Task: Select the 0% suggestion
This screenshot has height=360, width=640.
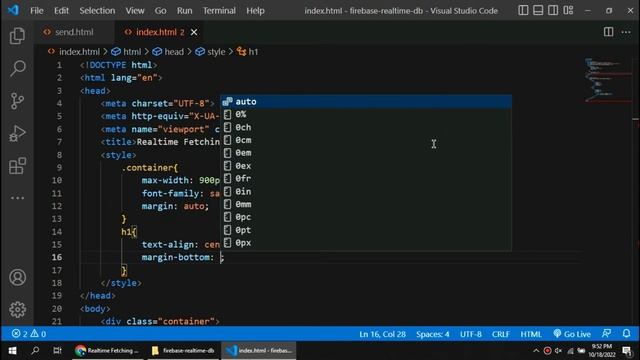Action: click(x=366, y=115)
